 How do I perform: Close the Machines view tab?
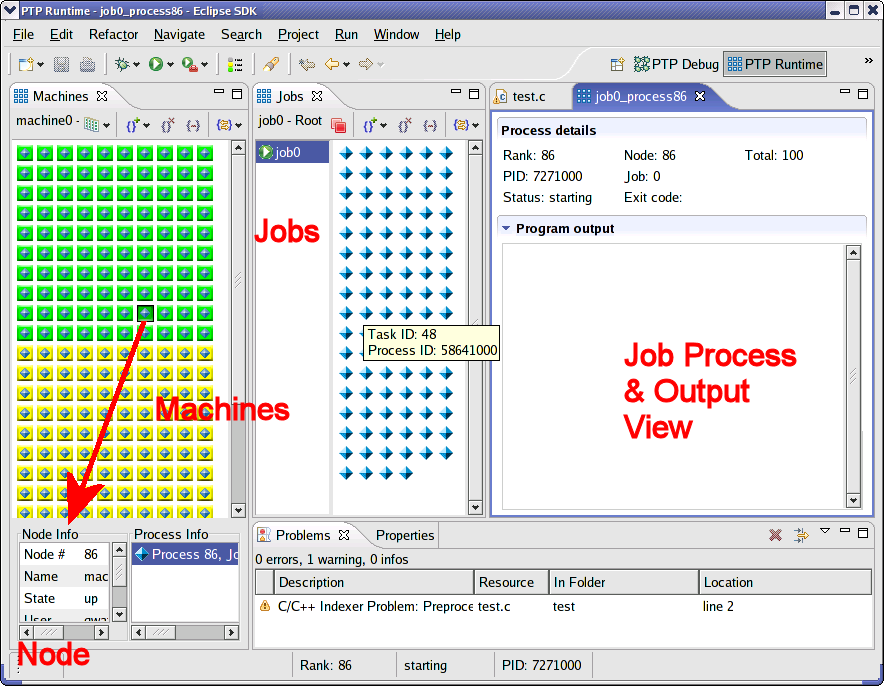pos(102,96)
